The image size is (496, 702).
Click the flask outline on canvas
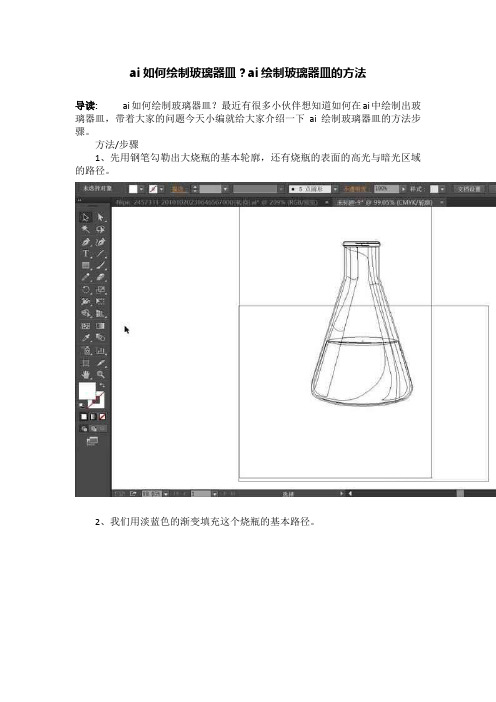coord(362,324)
